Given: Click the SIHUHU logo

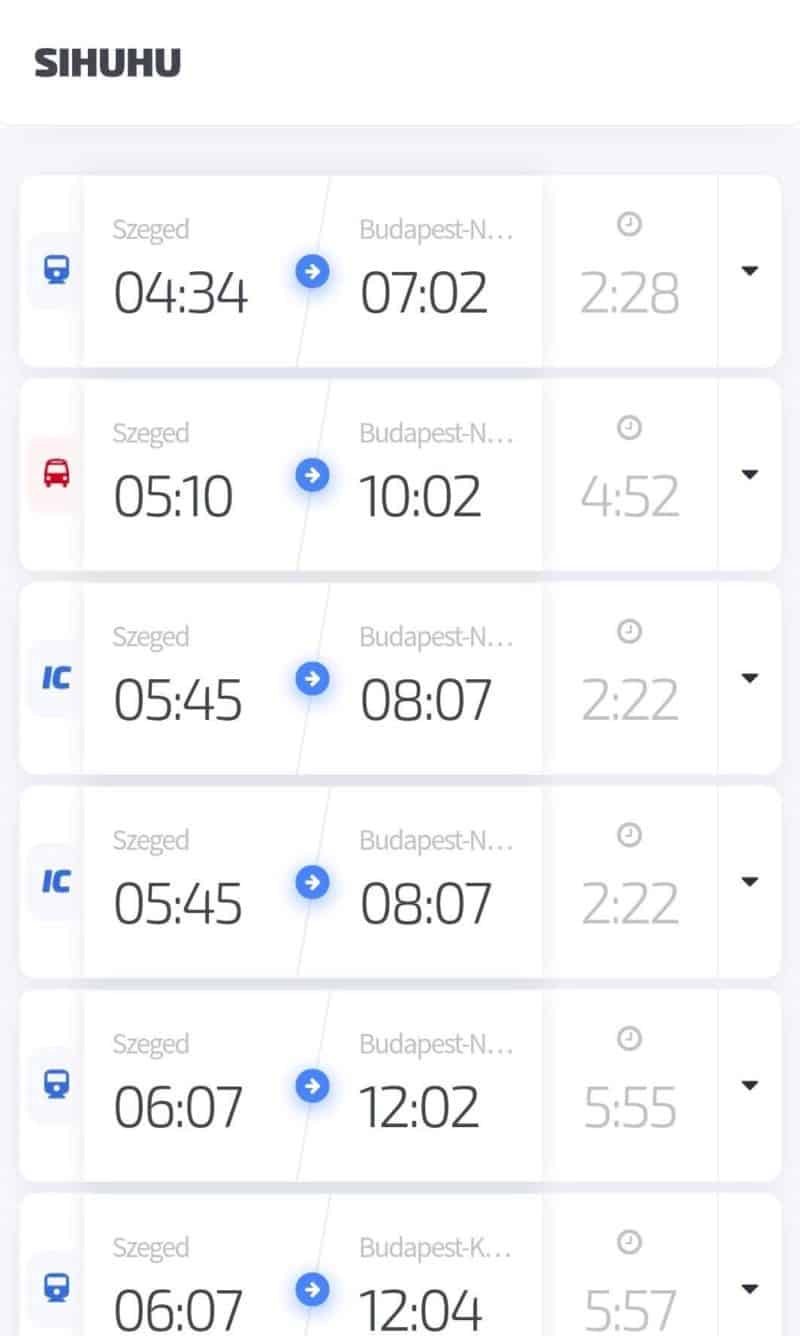Looking at the screenshot, I should tap(108, 63).
